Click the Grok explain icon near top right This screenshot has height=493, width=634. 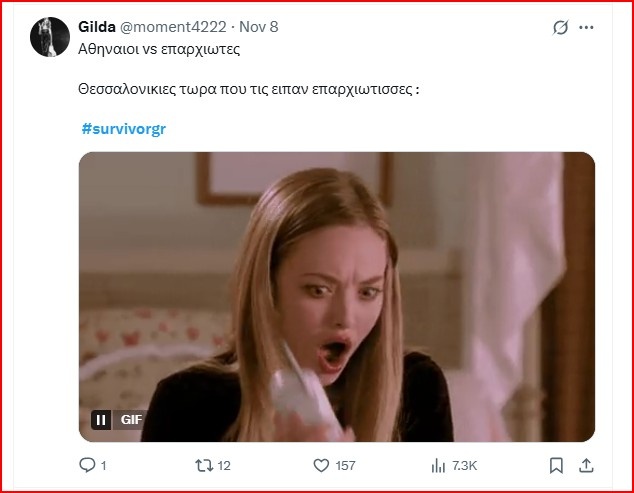560,28
